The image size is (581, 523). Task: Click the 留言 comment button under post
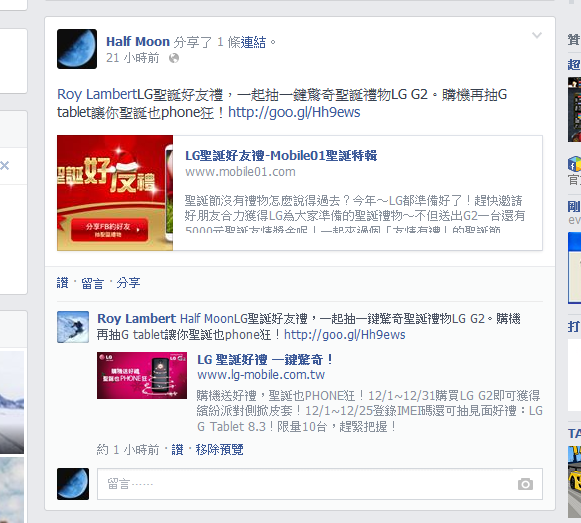92,284
